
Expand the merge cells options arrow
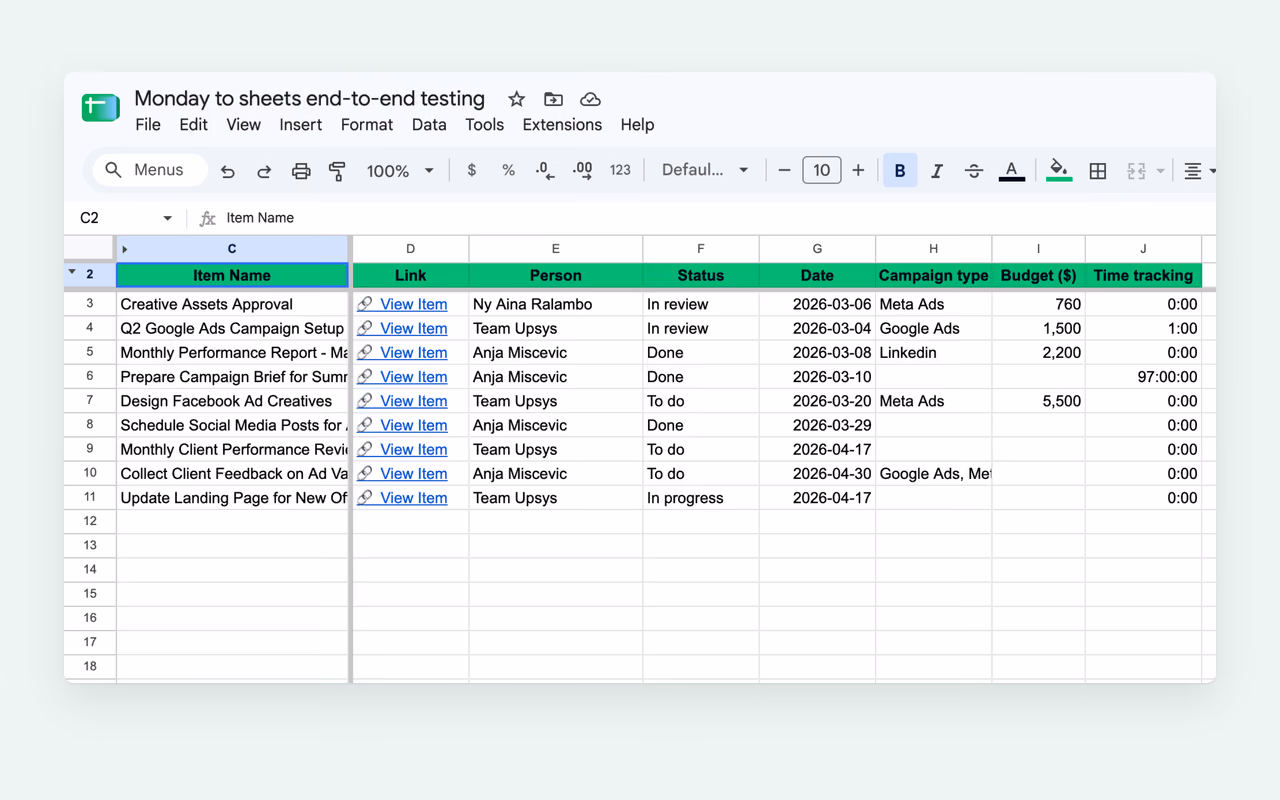[x=1160, y=171]
